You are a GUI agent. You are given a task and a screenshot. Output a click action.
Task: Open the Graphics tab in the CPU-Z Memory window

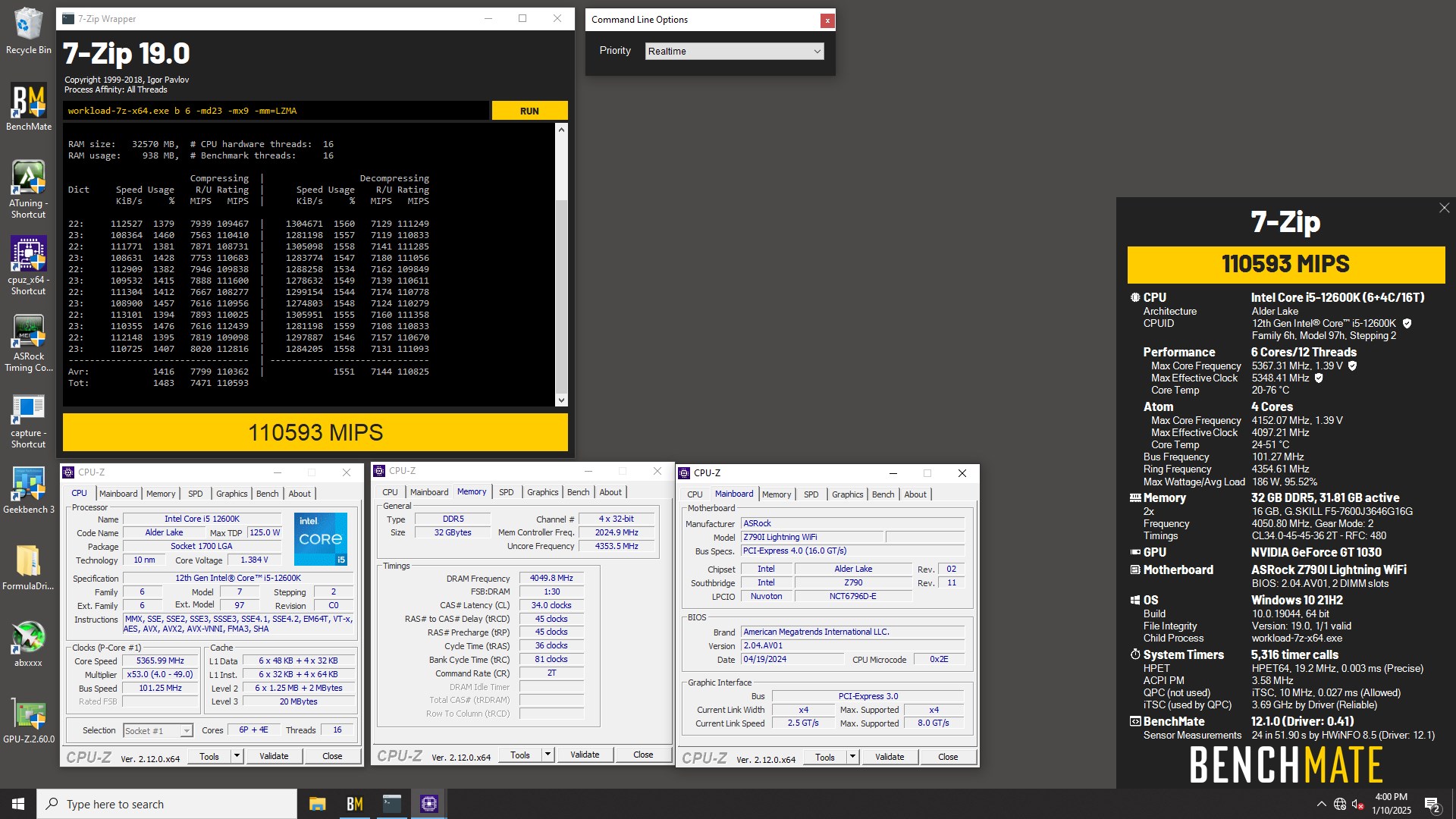(x=542, y=492)
